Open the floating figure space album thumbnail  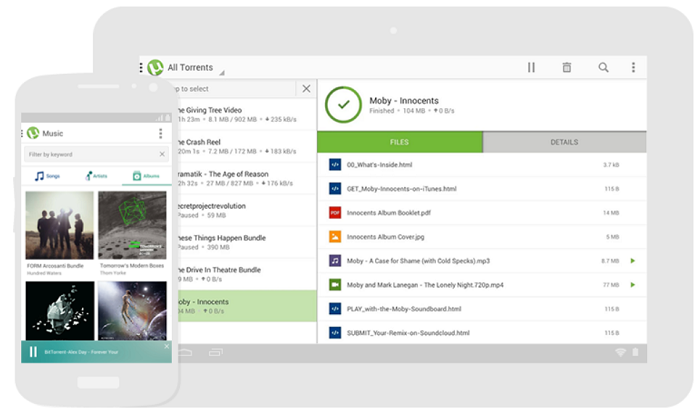click(x=132, y=311)
